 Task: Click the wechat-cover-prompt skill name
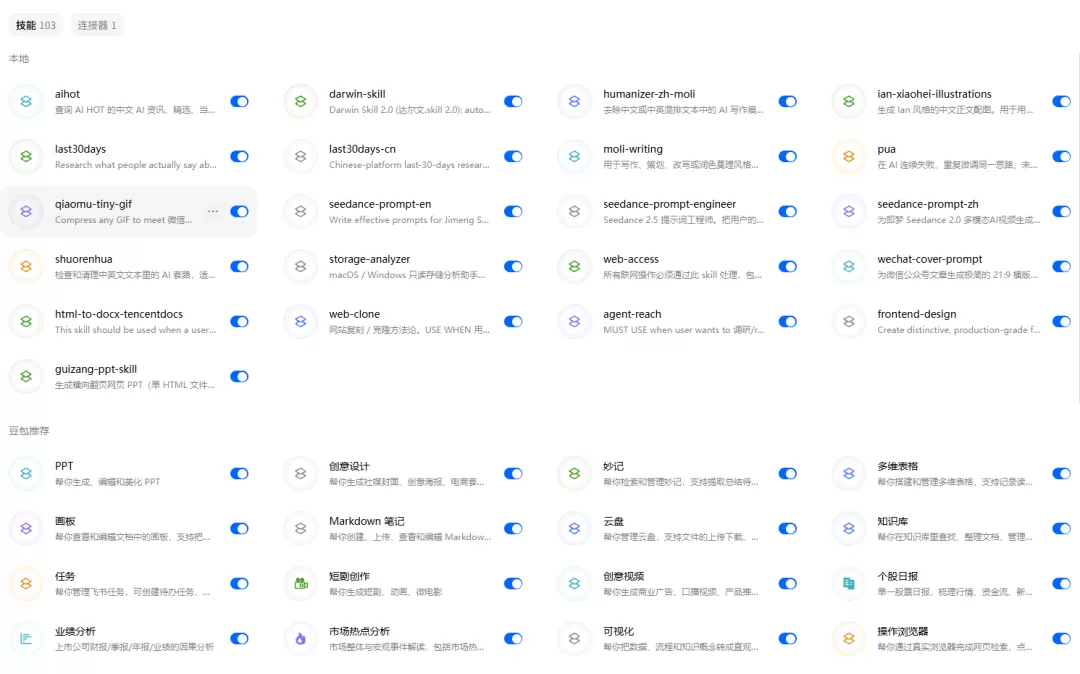[930, 259]
